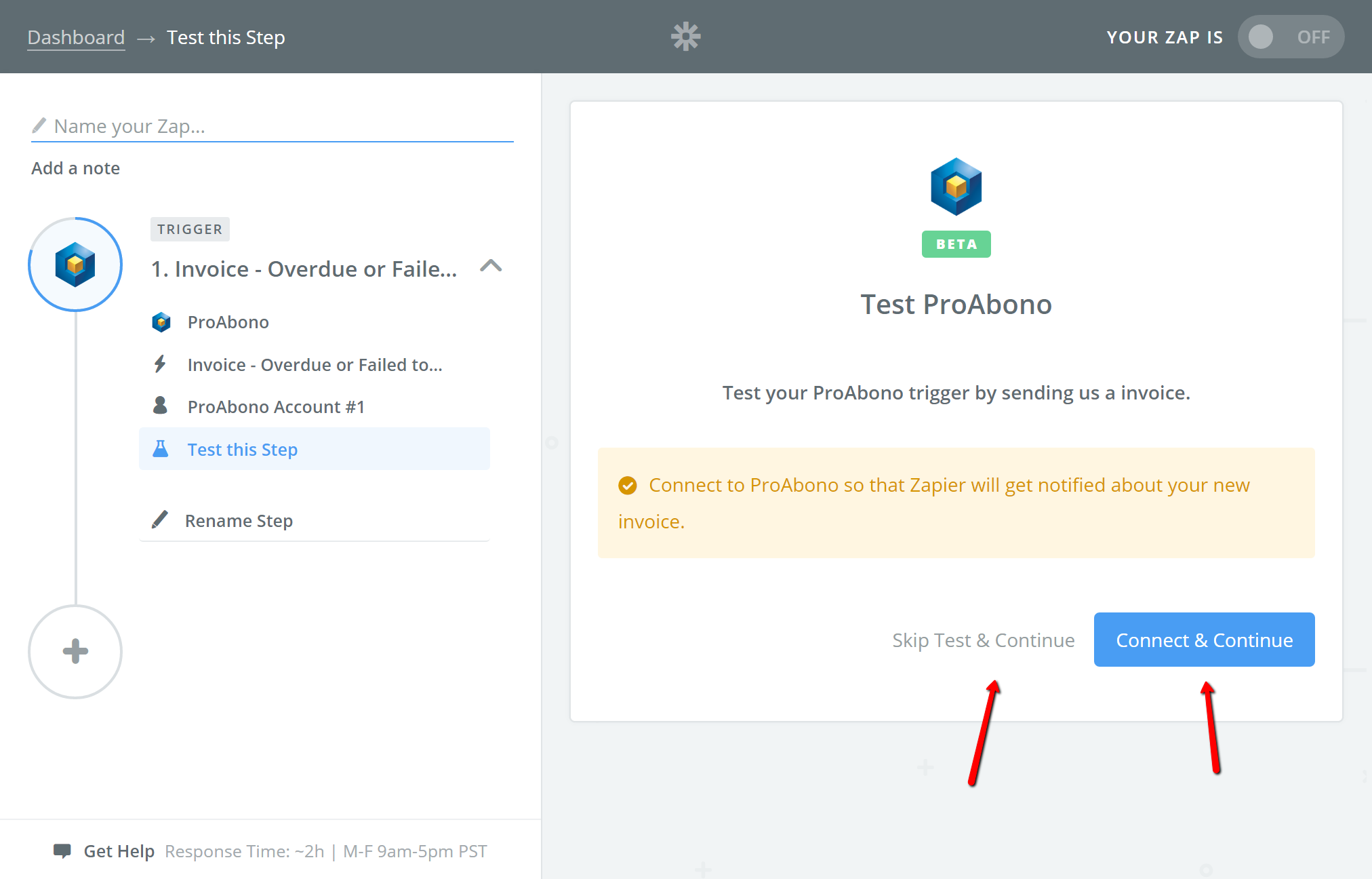The image size is (1372, 879).
Task: Click the Response Time: ~2h text
Action: coord(245,851)
